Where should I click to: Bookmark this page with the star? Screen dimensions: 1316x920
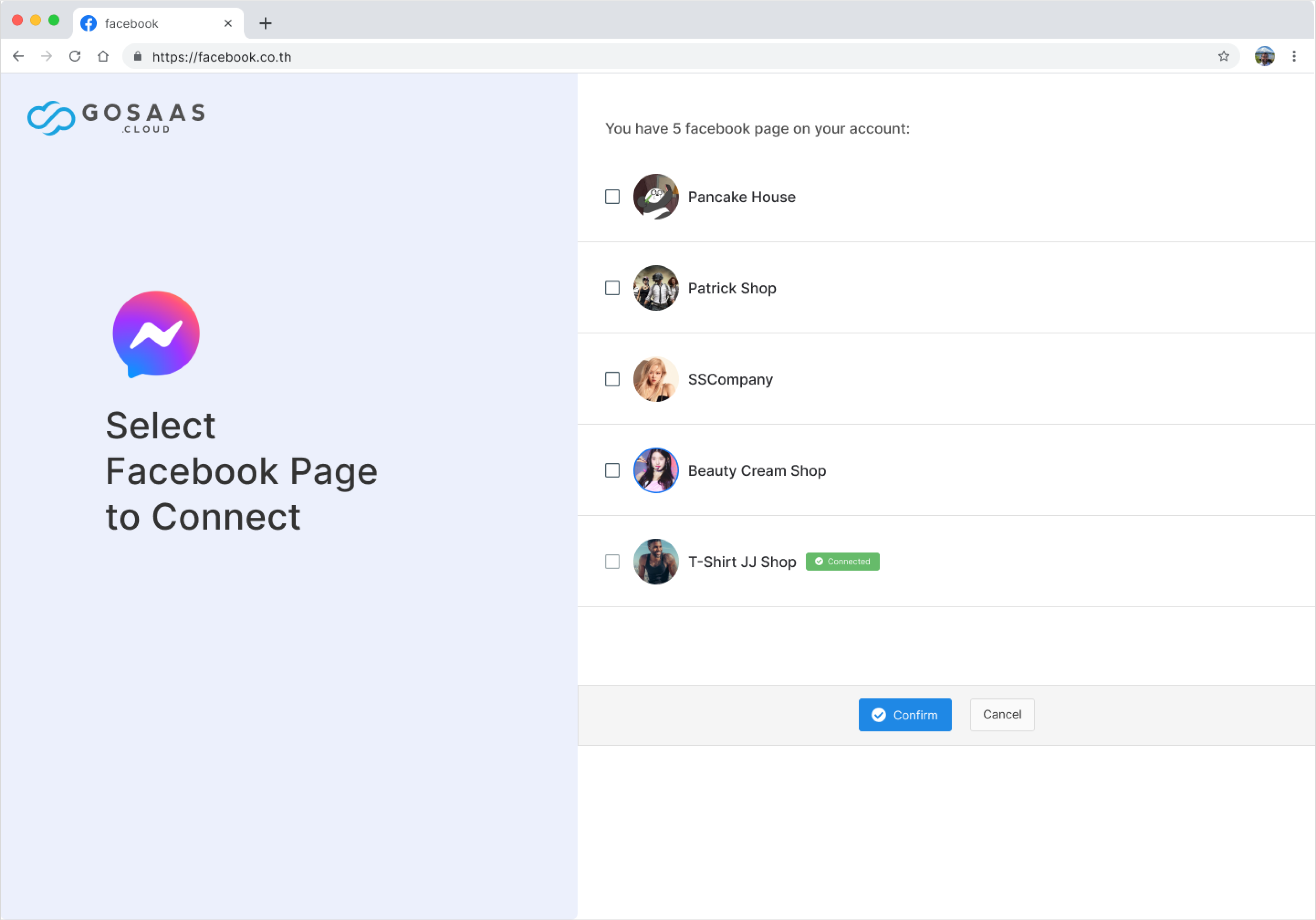(1224, 56)
